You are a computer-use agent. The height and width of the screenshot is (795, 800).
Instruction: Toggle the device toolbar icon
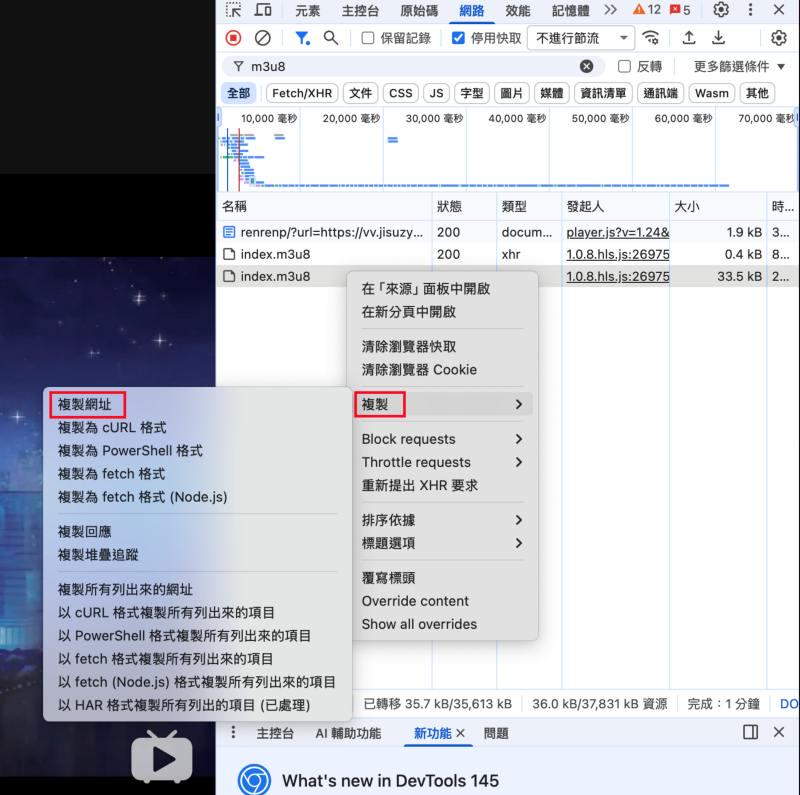click(x=263, y=10)
